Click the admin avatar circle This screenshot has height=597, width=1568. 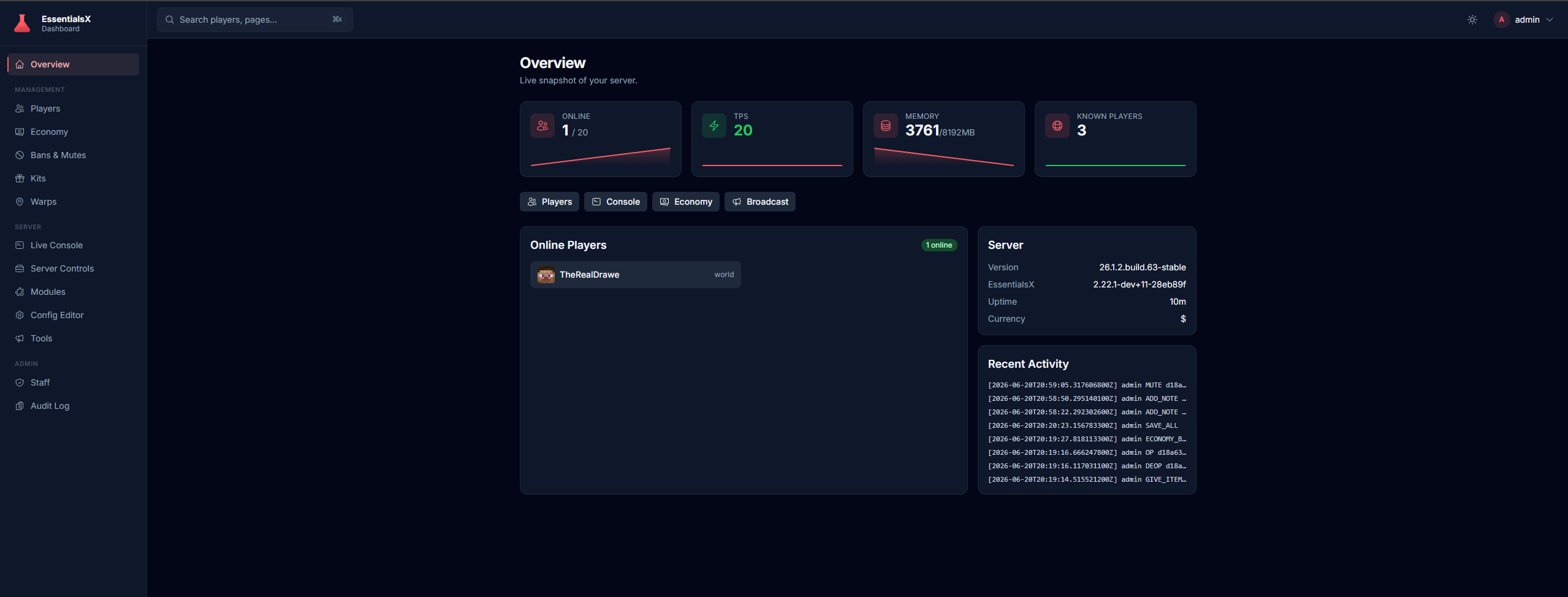[x=1501, y=20]
